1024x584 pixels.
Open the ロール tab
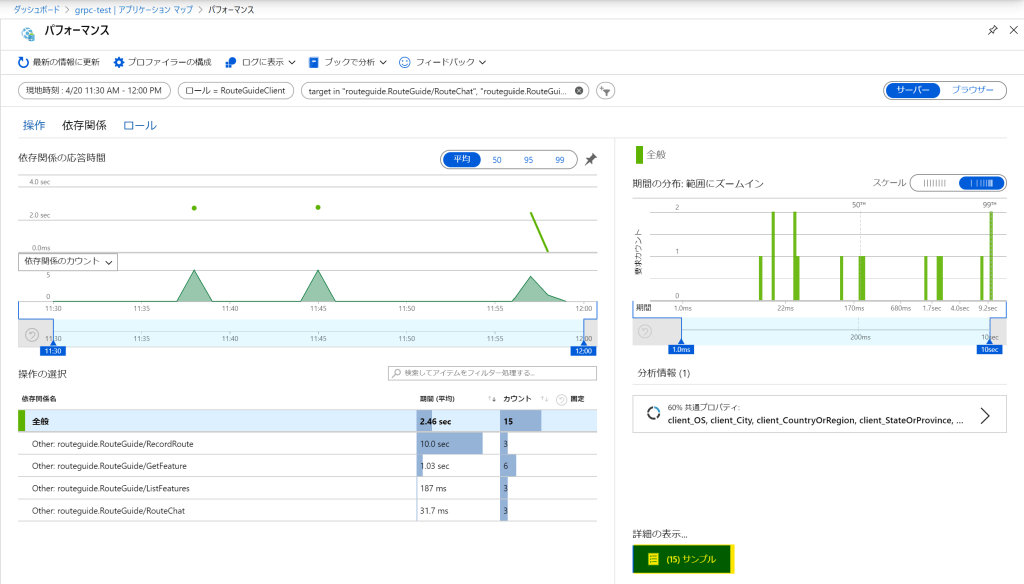(140, 126)
